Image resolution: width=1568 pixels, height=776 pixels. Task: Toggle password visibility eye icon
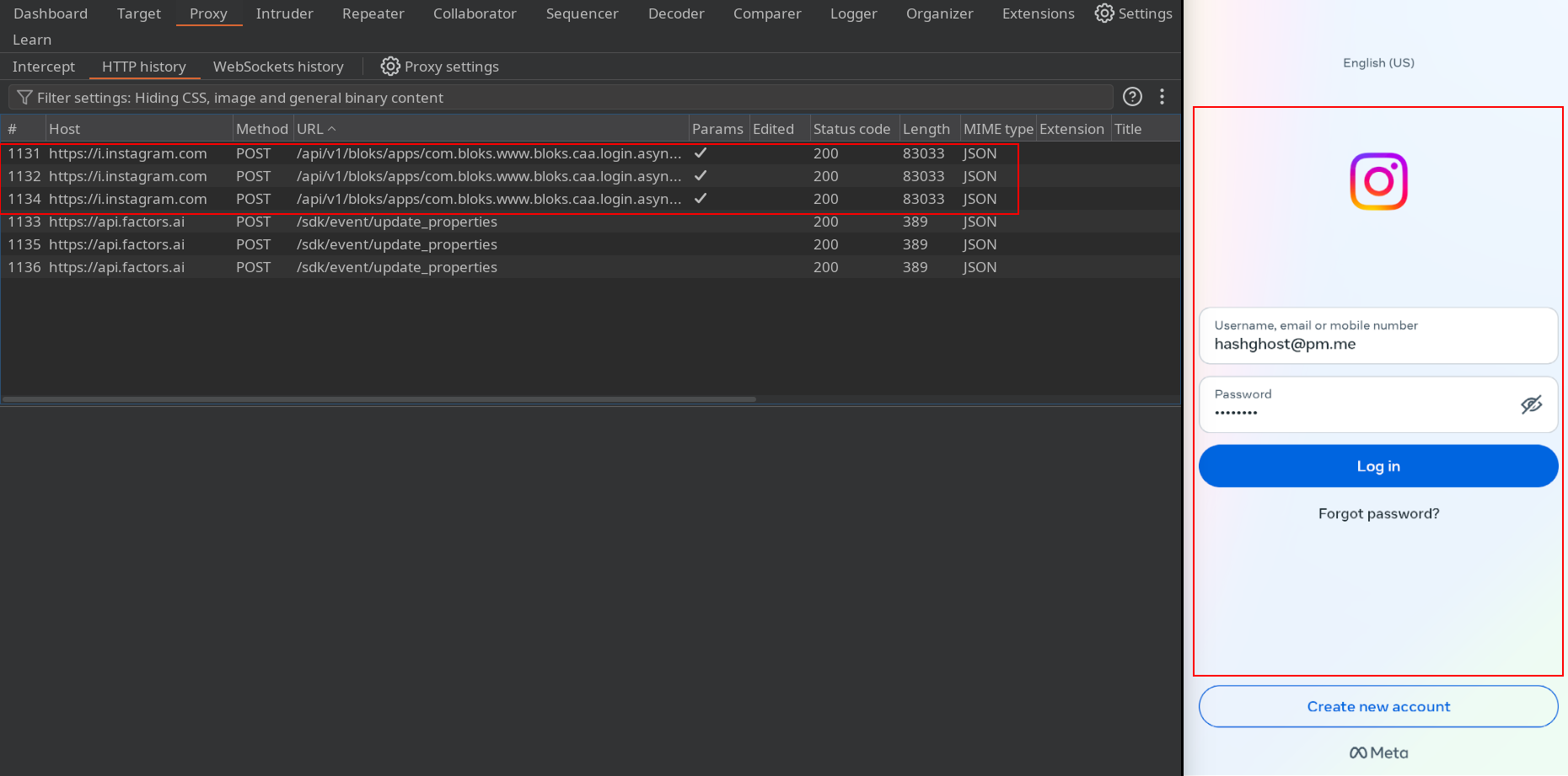(x=1531, y=404)
